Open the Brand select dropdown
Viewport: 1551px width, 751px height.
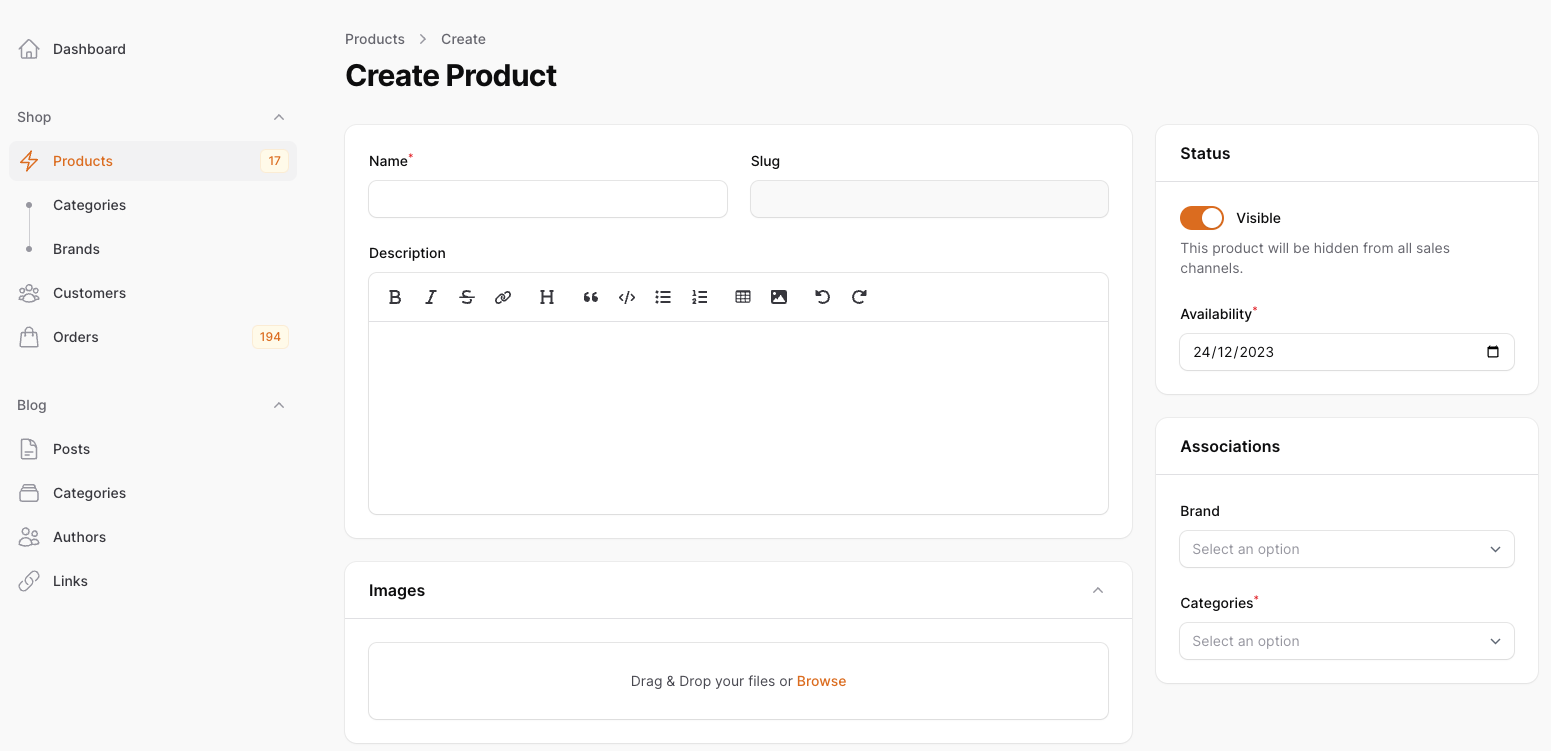[x=1347, y=549]
